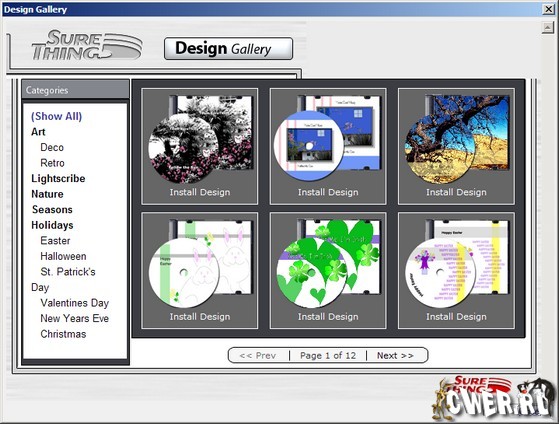Click the blue house design thumbnail
The height and width of the screenshot is (424, 559).
pyautogui.click(x=327, y=138)
